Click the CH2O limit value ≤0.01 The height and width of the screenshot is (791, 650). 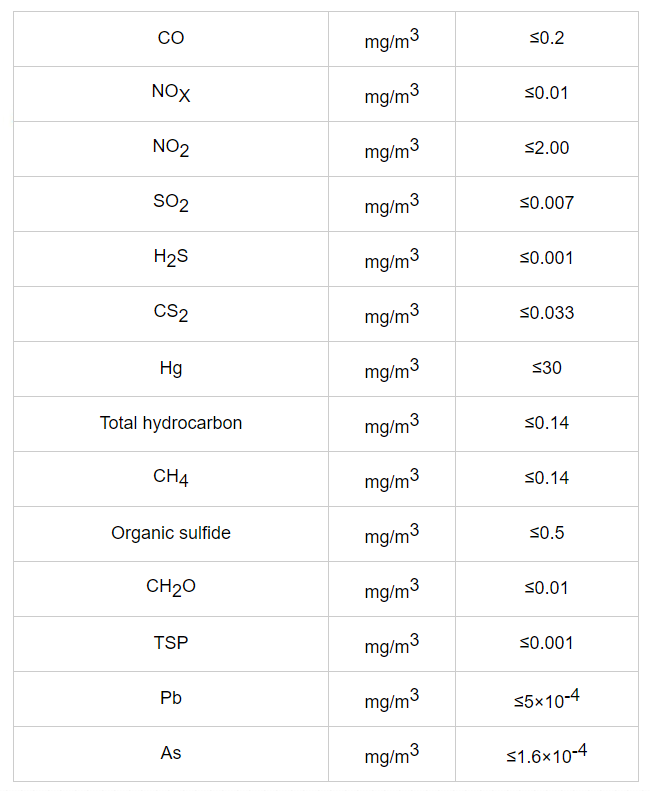547,588
